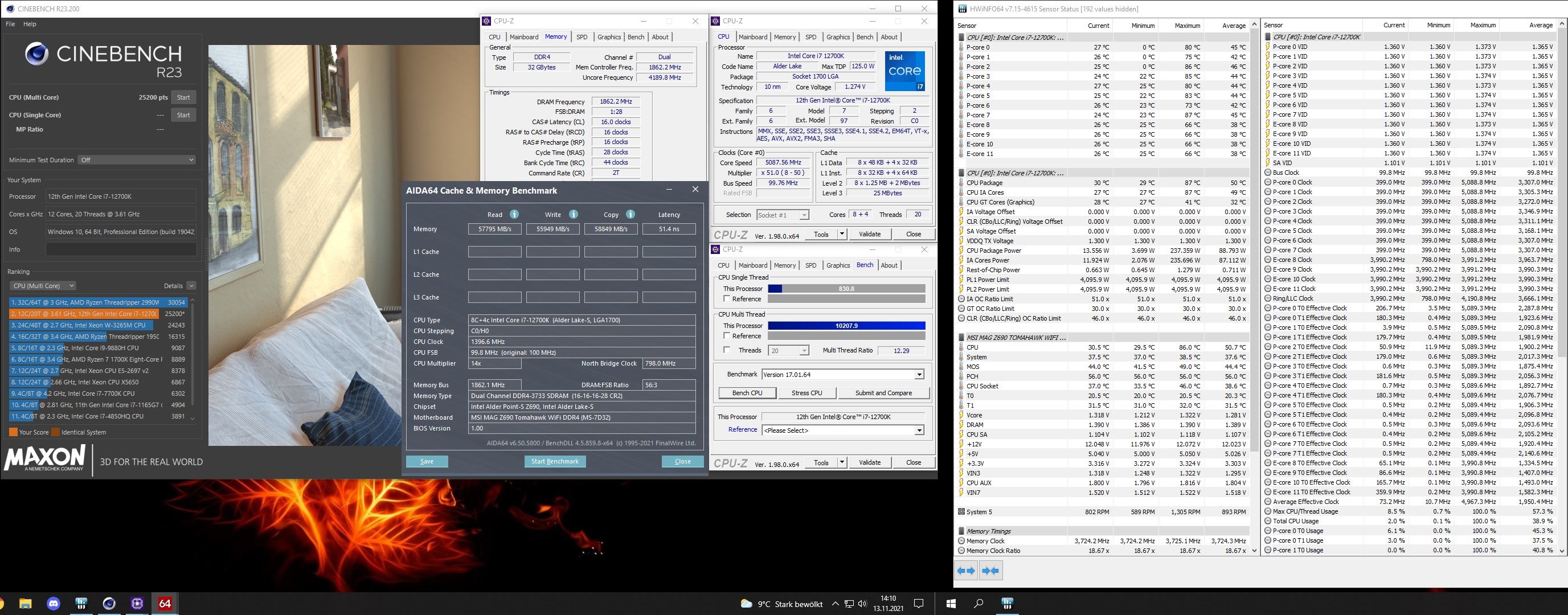This screenshot has width=1568, height=615.
Task: Click the Info input field in Cinebench
Action: [x=121, y=249]
